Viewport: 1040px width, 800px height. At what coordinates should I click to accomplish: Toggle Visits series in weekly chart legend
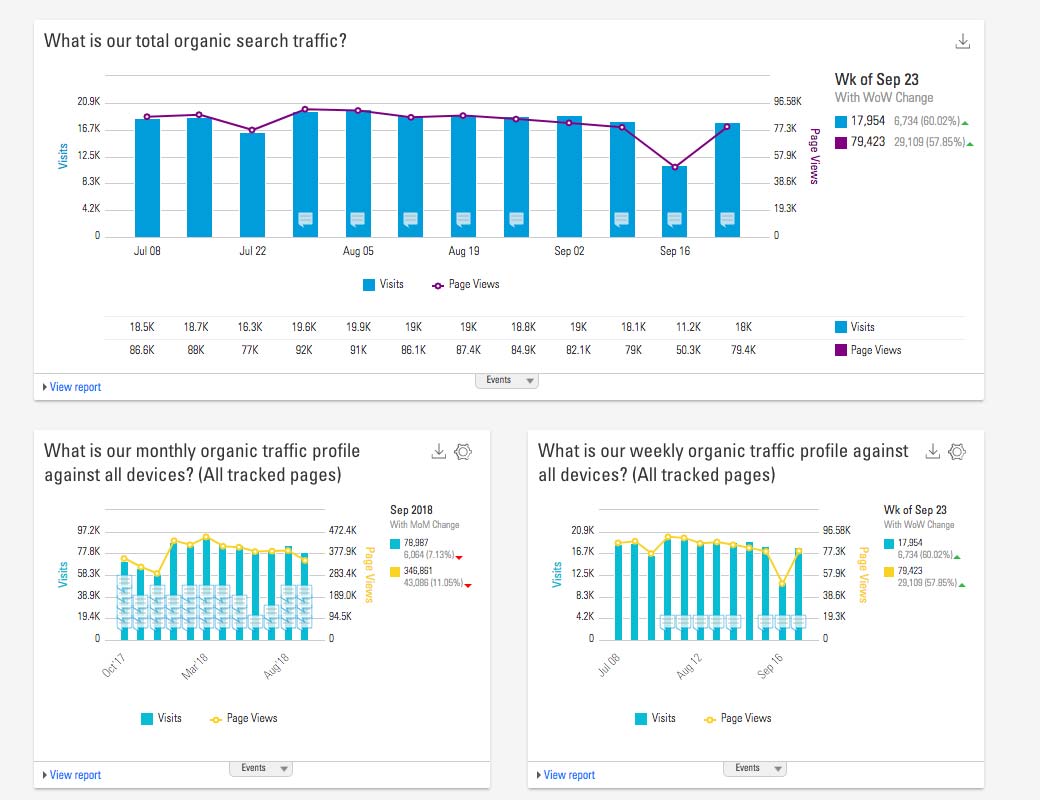click(x=655, y=718)
